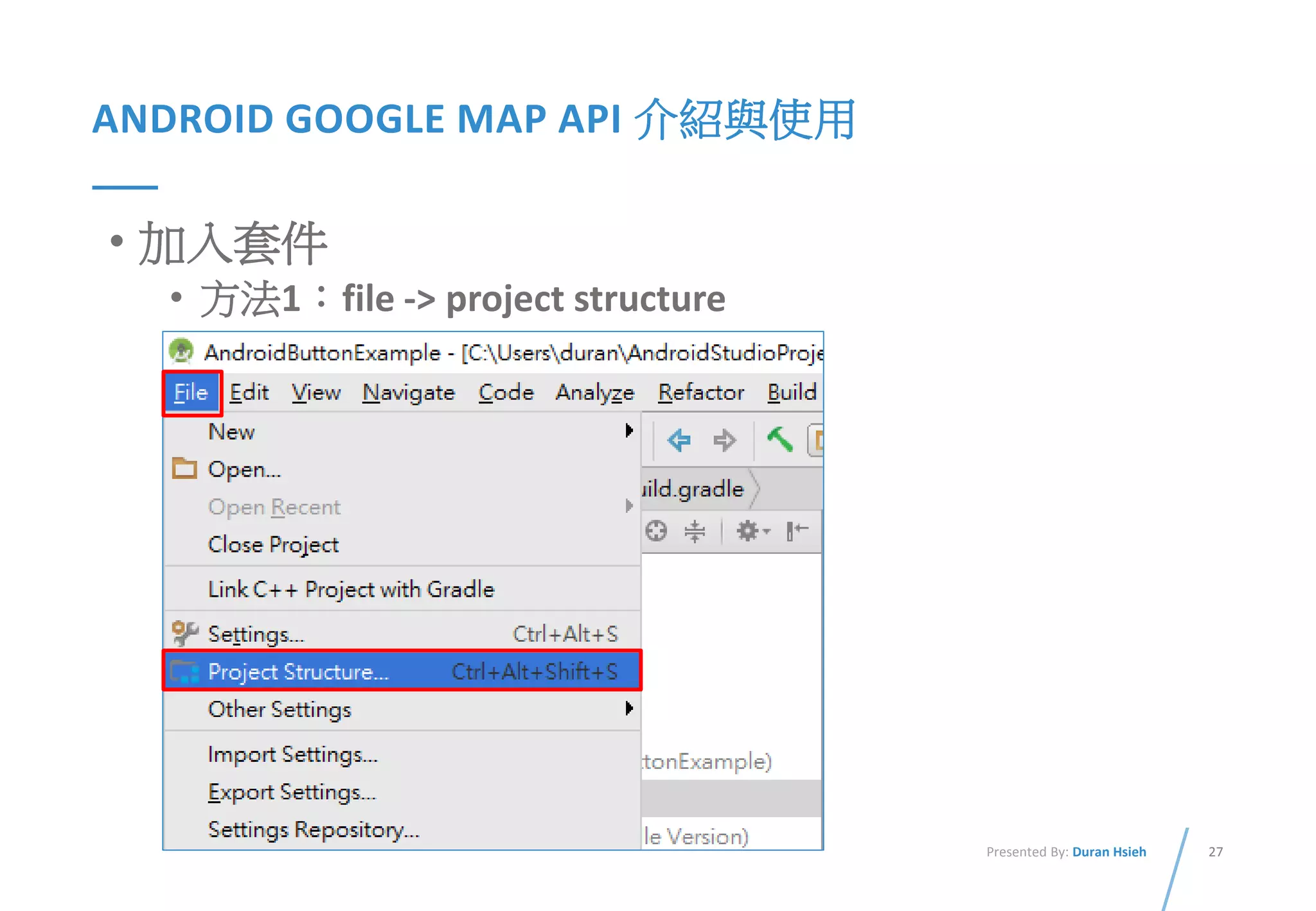Open the View menu
Image resolution: width=1316 pixels, height=911 pixels.
point(316,393)
